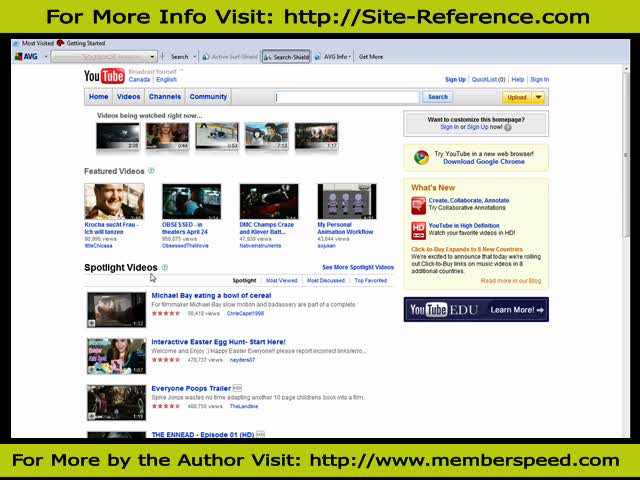Go to the Home tab

point(98,97)
